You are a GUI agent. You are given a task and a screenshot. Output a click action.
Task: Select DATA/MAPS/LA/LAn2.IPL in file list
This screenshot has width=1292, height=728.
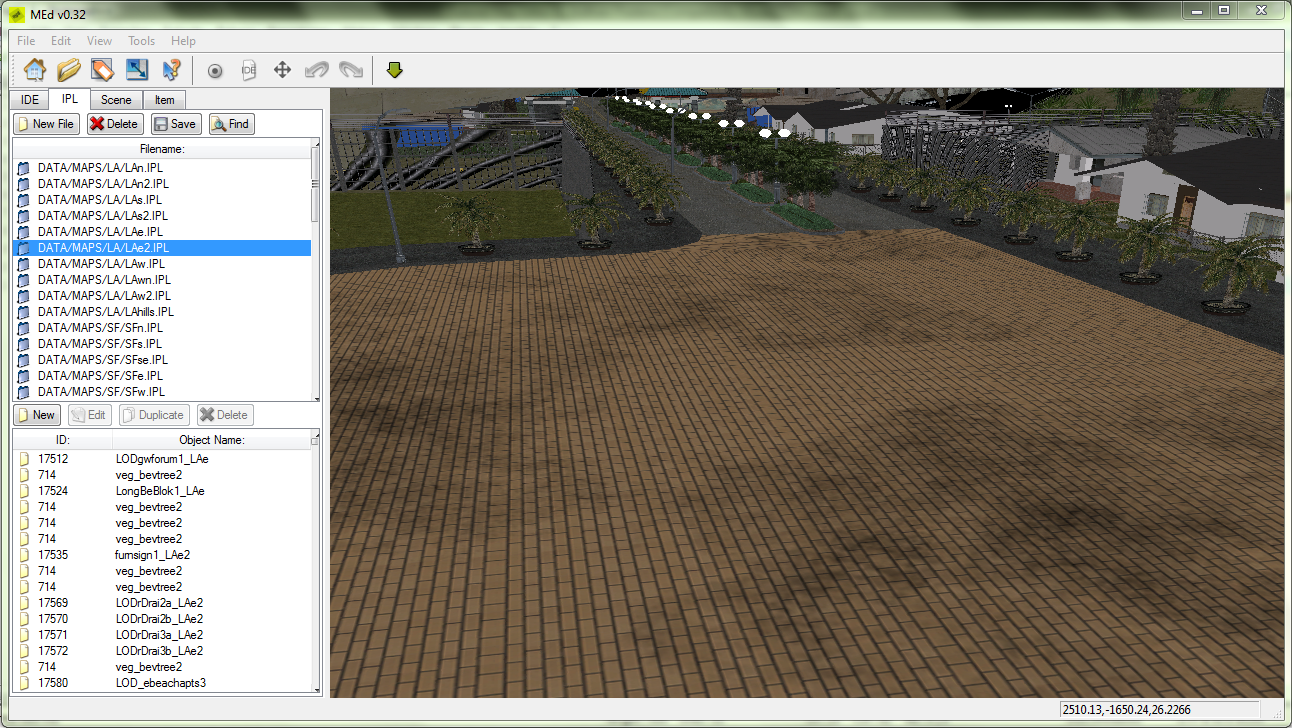(x=162, y=184)
